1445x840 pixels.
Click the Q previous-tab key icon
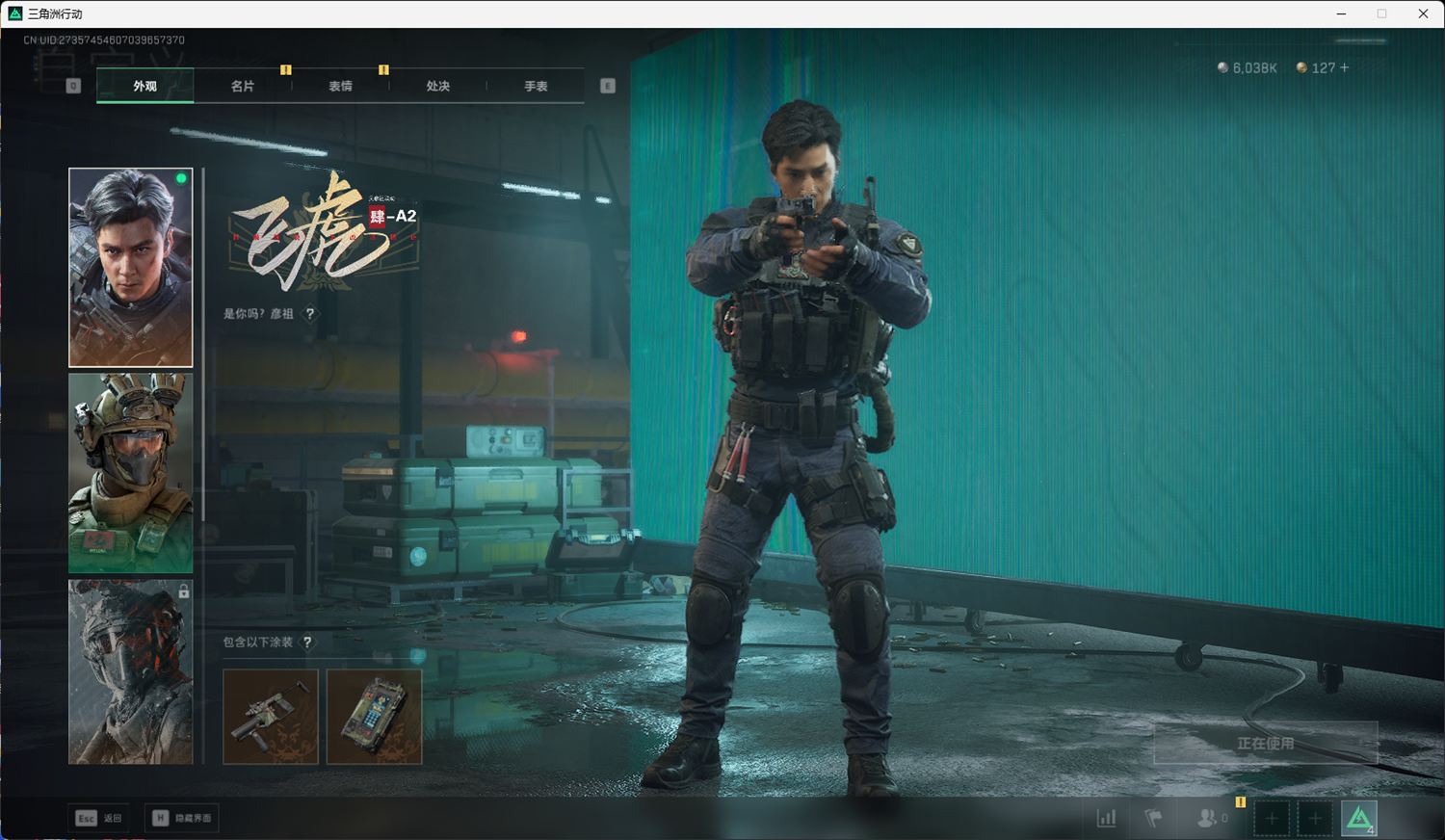73,86
